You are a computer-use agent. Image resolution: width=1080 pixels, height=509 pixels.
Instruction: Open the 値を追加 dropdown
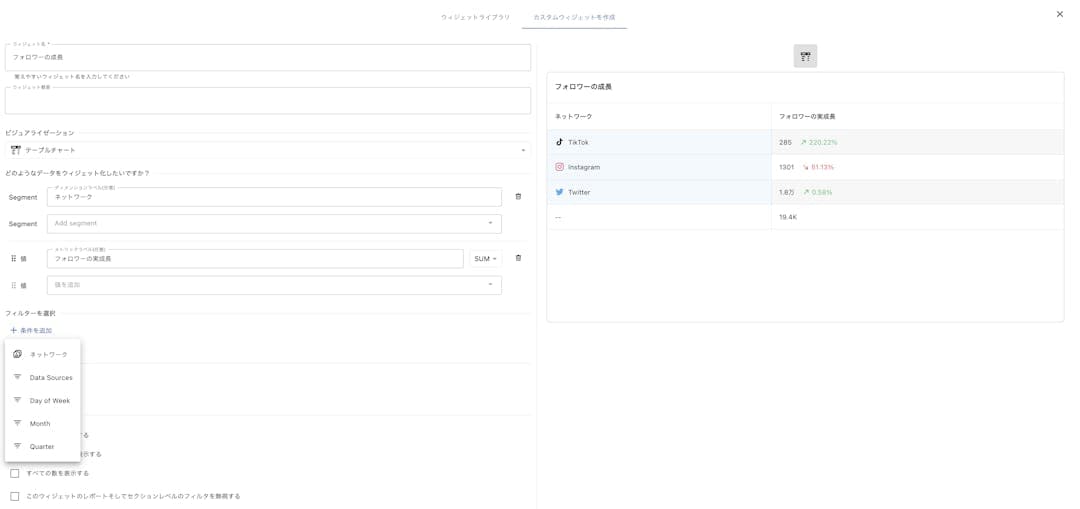pos(274,285)
